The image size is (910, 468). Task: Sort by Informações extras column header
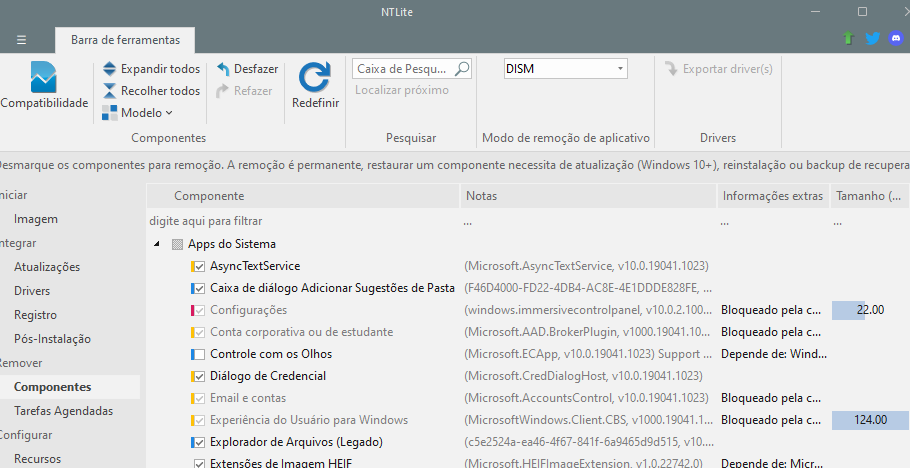[x=773, y=196]
